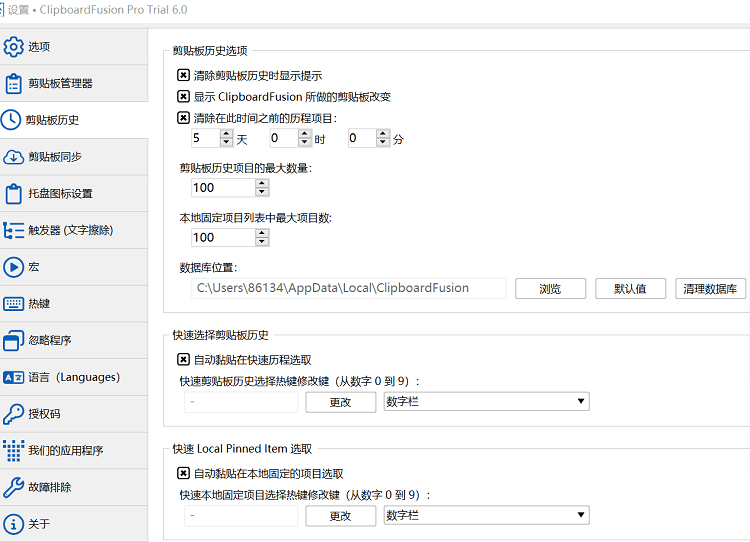Viewport: 750px width, 542px height.
Task: Decrease 剪贴板历史项目的最大数量 value
Action: (262, 192)
